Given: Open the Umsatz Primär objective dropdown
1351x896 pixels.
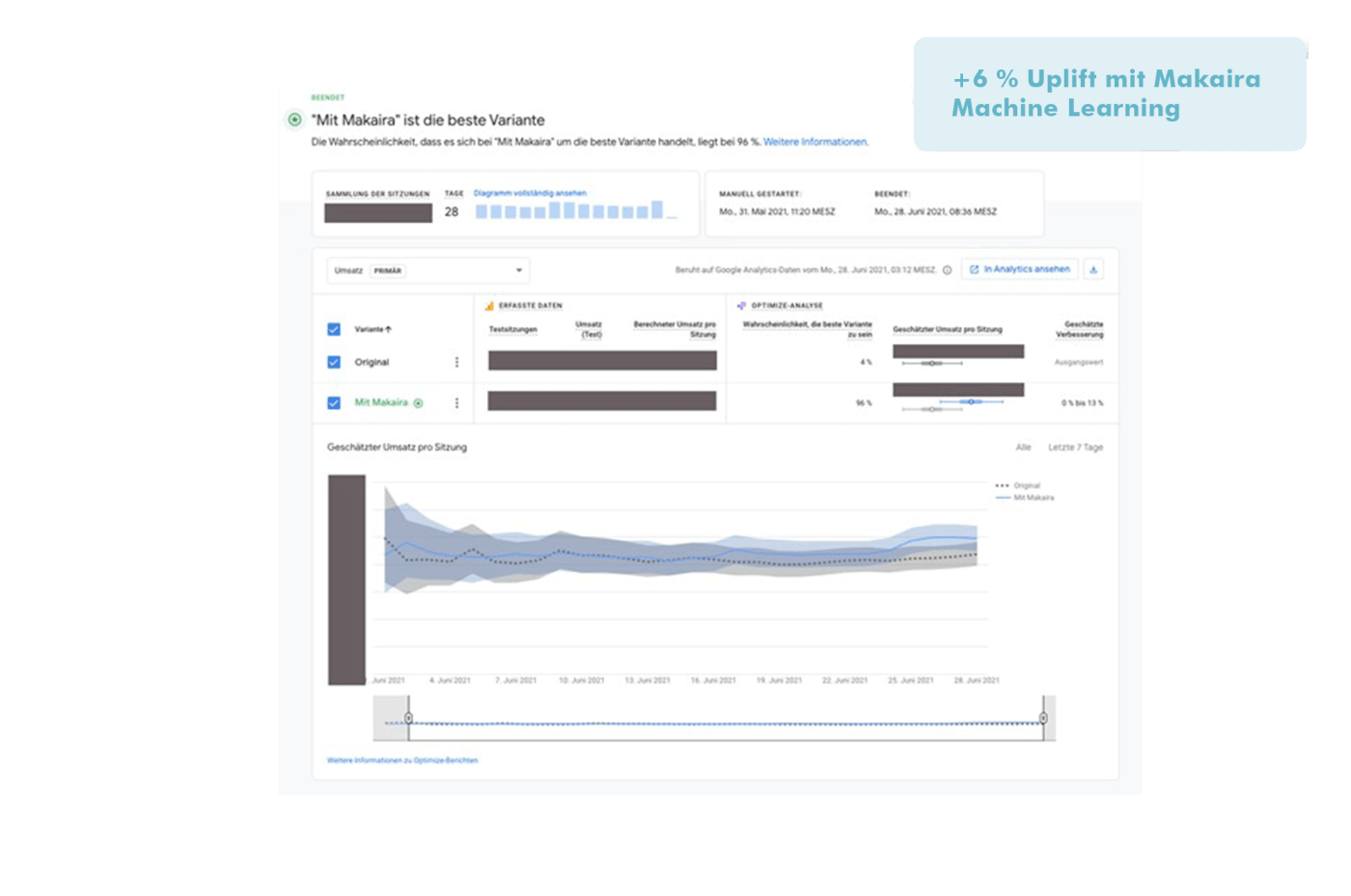Looking at the screenshot, I should (x=428, y=271).
